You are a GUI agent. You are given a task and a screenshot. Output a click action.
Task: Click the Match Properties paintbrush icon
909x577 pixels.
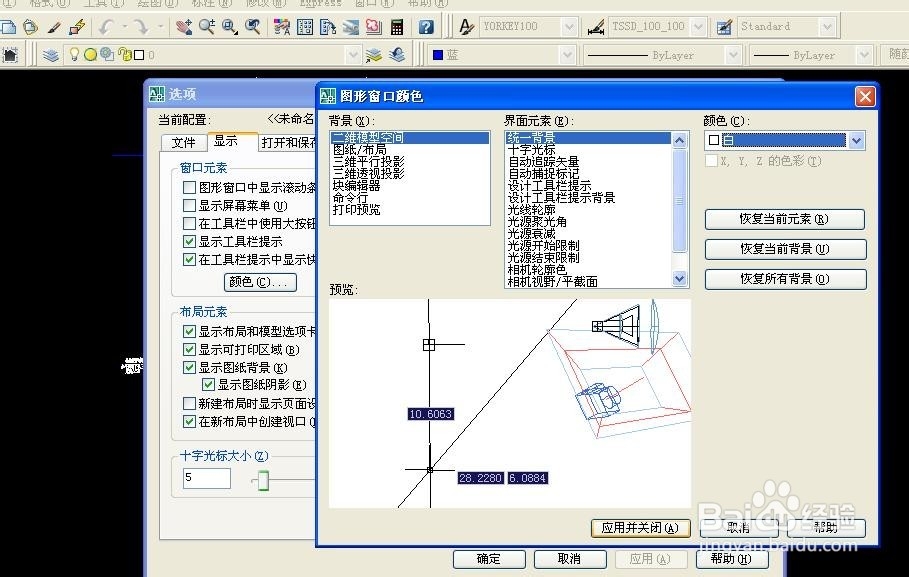pos(54,27)
